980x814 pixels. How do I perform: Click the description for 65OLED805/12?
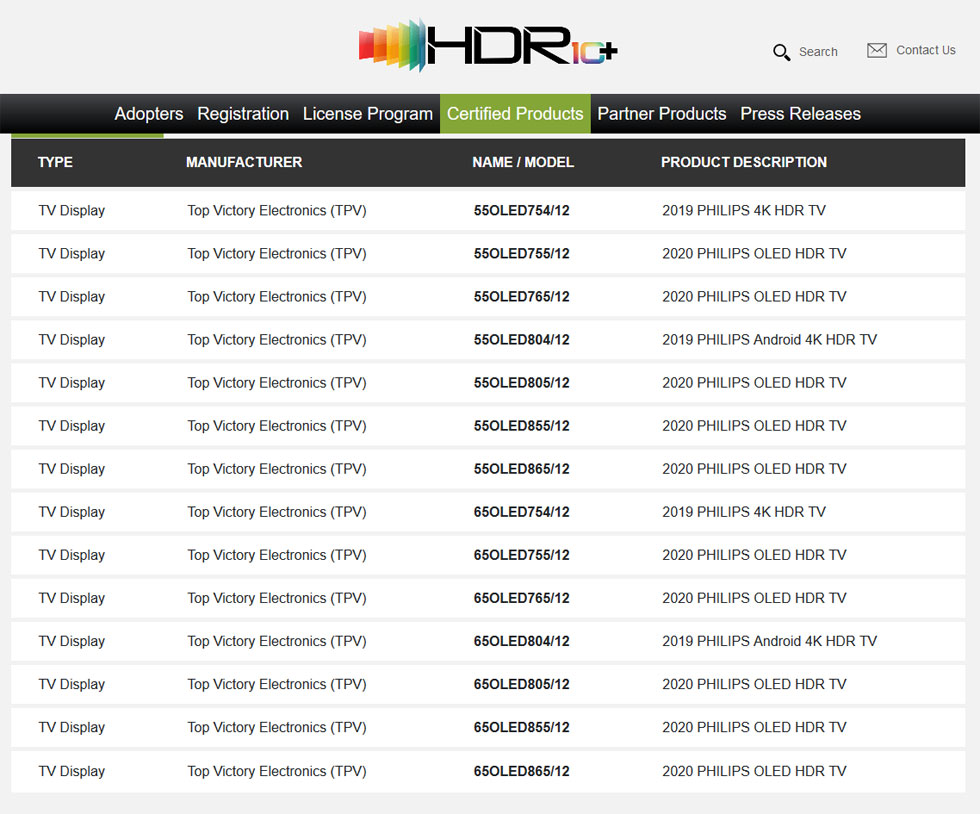(x=754, y=685)
